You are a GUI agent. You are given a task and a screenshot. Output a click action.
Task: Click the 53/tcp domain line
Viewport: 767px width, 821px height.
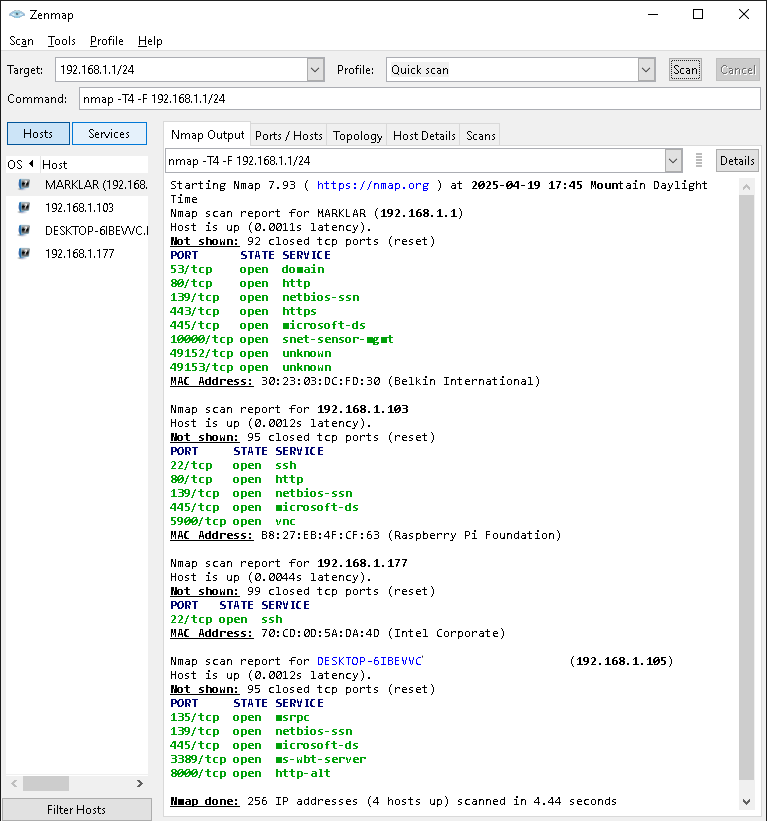click(247, 269)
